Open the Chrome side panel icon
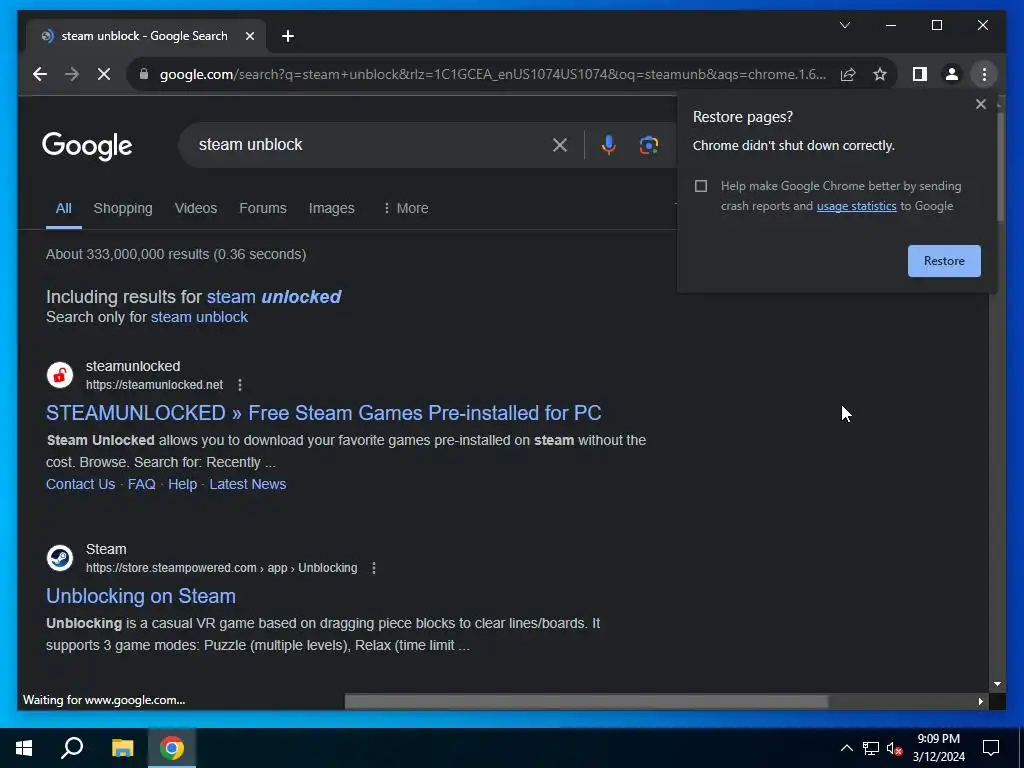 click(x=920, y=74)
